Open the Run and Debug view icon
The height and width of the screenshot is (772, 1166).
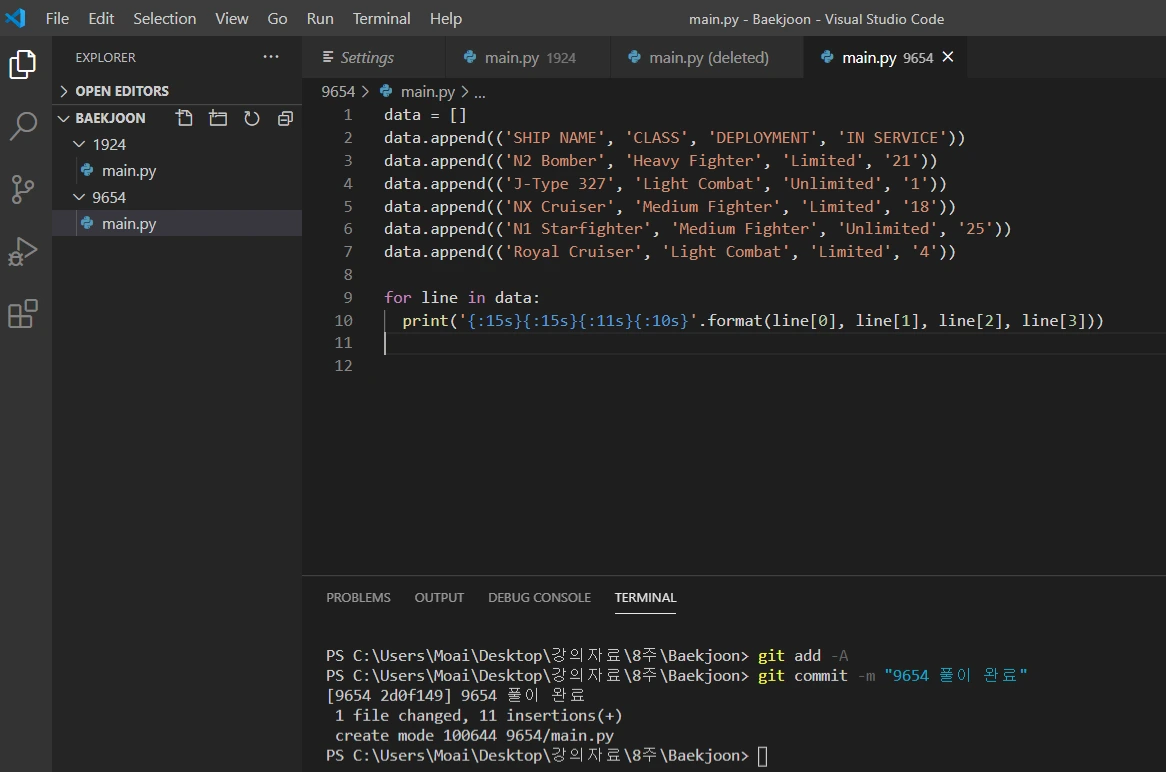[x=22, y=251]
